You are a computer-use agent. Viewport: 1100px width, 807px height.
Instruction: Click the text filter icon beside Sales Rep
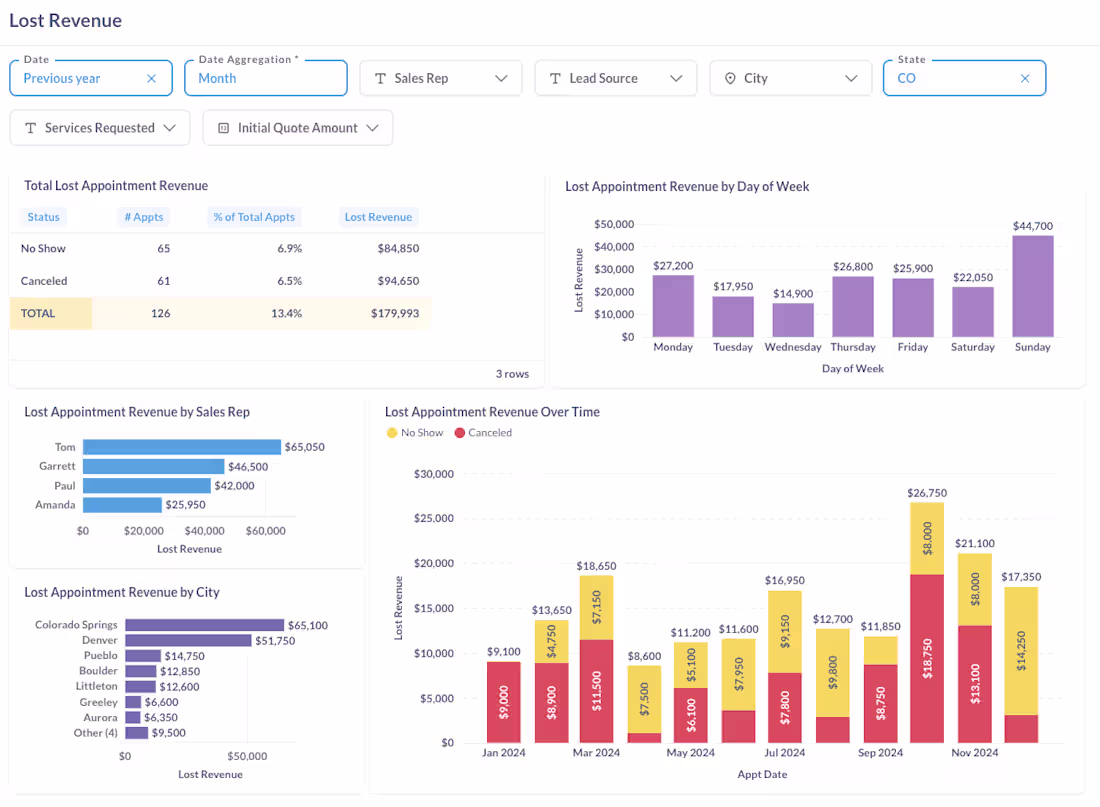pos(381,77)
